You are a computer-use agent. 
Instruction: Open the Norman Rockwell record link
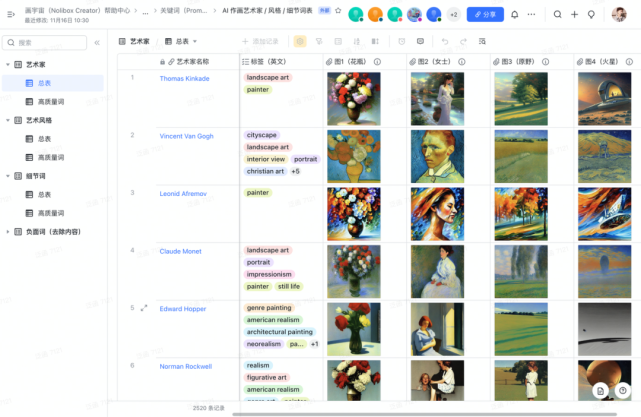point(186,367)
